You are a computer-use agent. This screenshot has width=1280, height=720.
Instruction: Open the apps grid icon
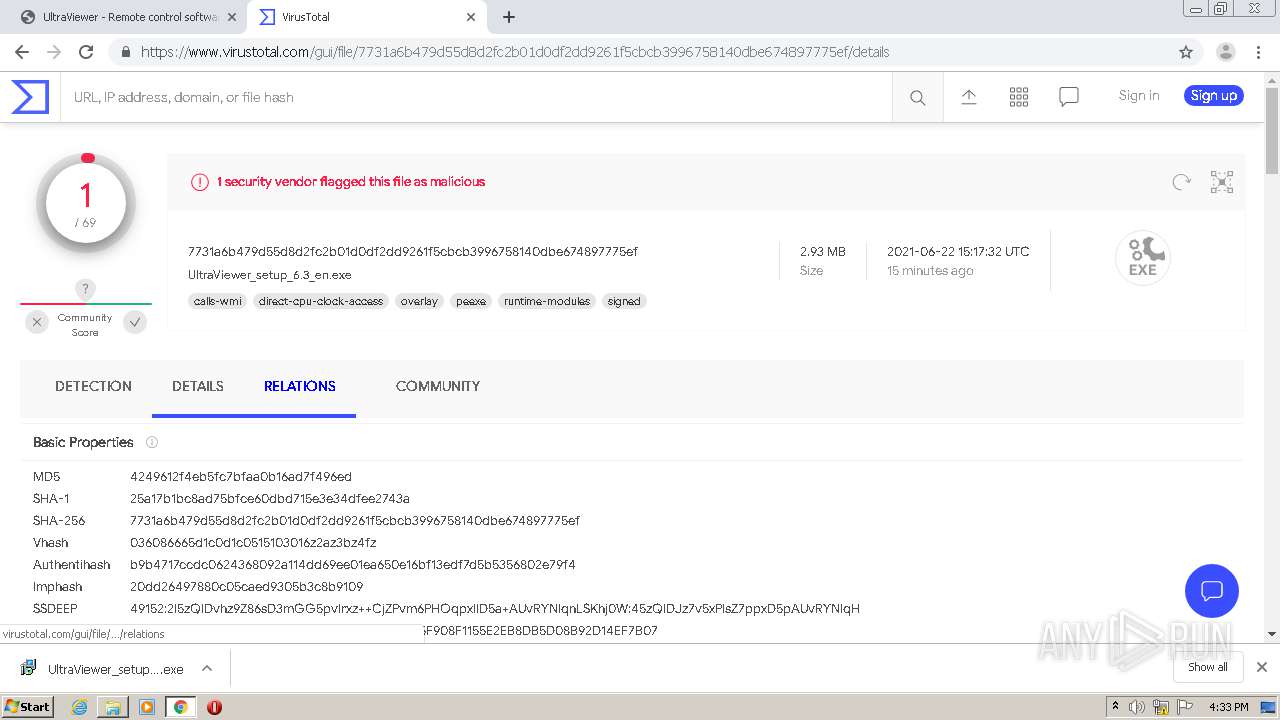[1019, 97]
